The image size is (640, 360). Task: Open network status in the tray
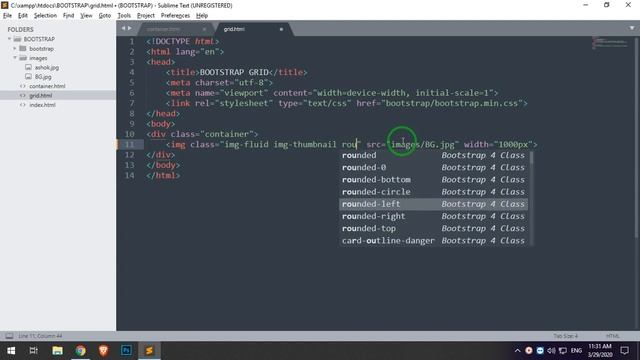pyautogui.click(x=563, y=351)
